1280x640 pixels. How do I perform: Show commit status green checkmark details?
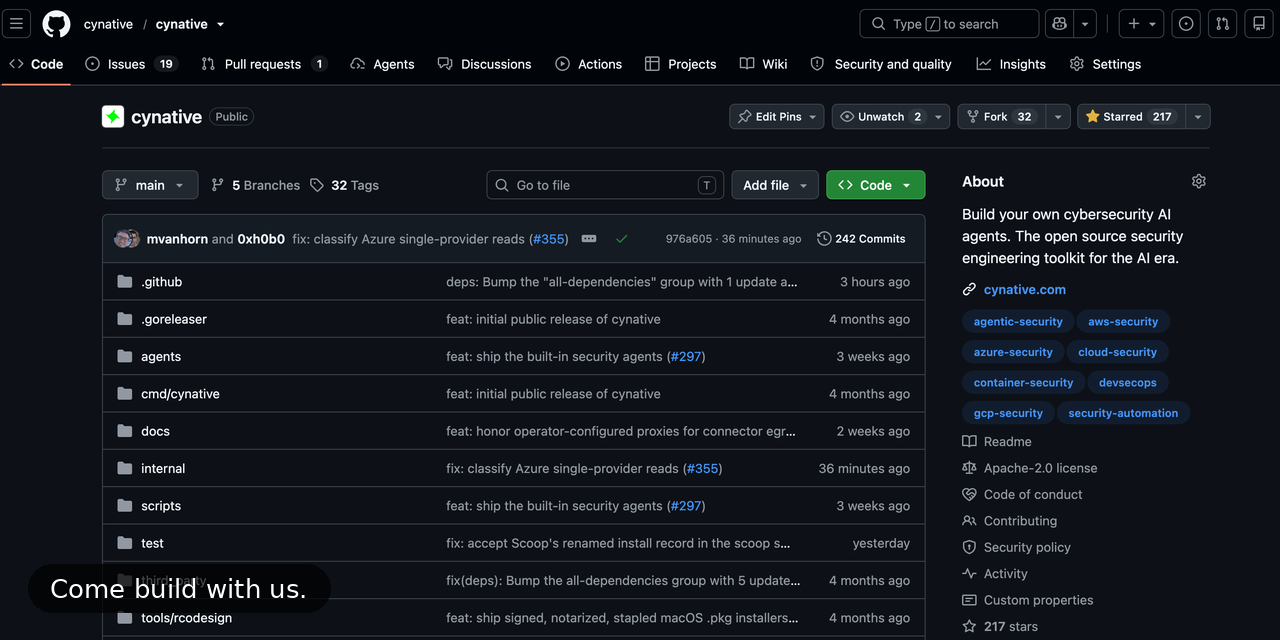pyautogui.click(x=622, y=239)
